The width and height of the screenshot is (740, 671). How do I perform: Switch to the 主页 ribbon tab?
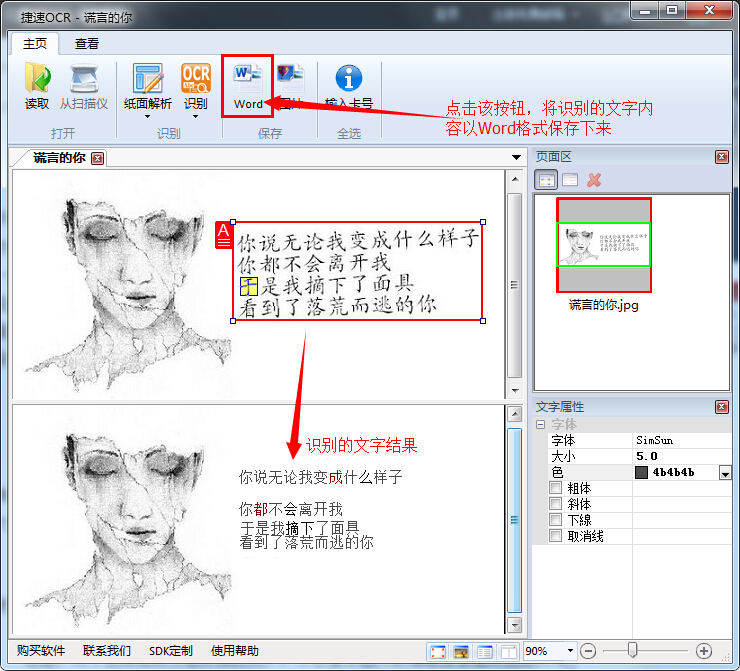coord(35,44)
